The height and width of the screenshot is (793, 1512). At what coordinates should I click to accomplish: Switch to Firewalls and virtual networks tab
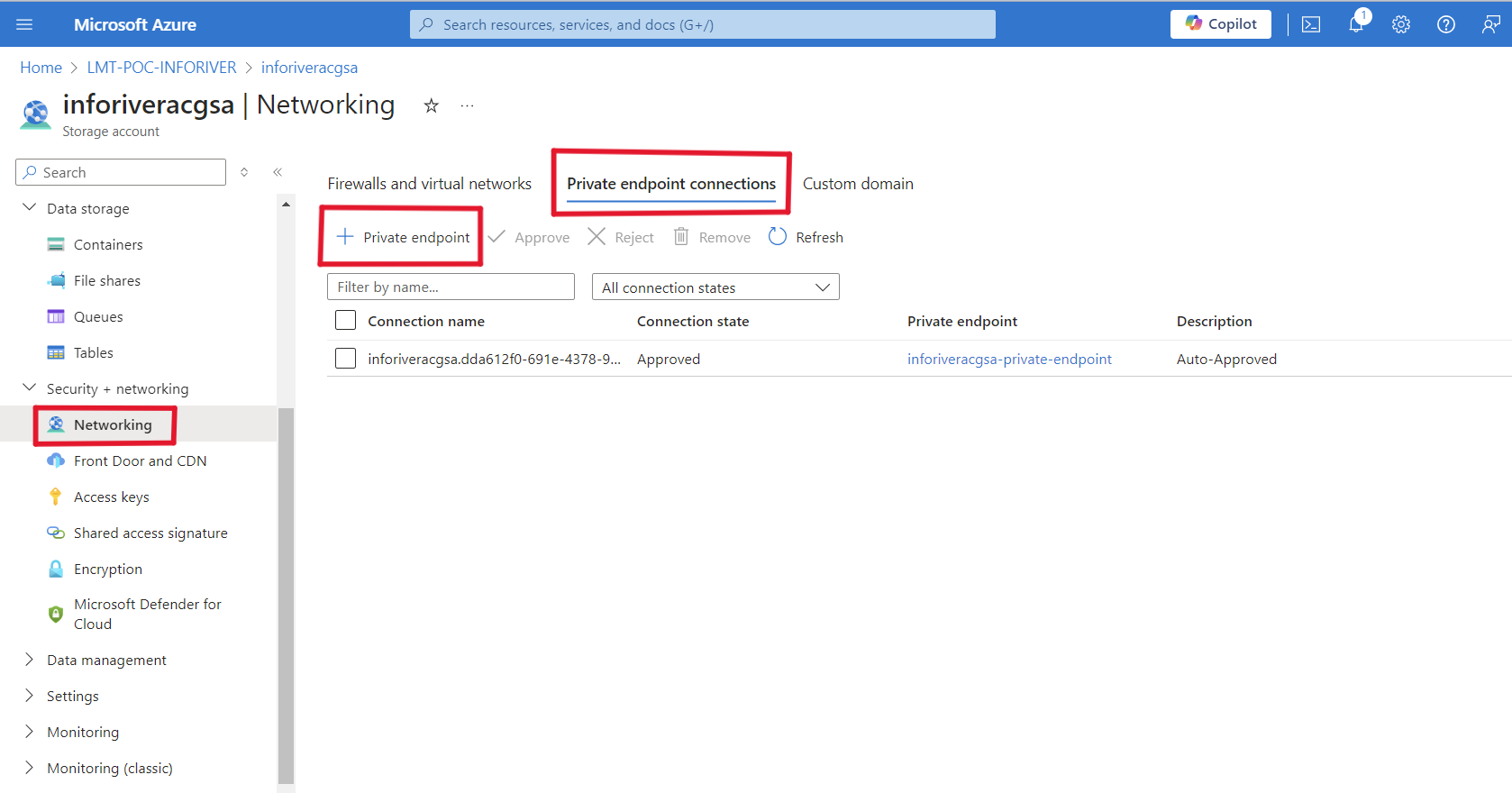pyautogui.click(x=429, y=184)
